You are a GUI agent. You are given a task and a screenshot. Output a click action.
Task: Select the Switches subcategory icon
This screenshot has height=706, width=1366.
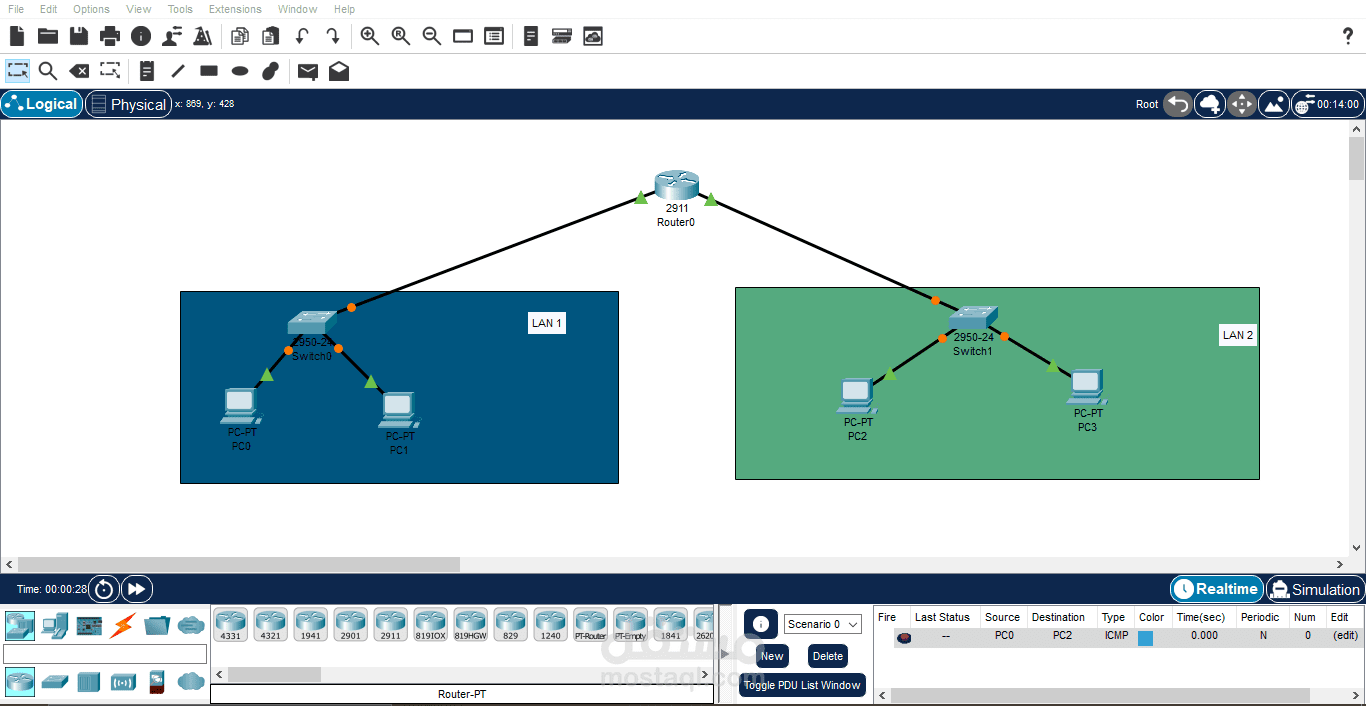54,682
